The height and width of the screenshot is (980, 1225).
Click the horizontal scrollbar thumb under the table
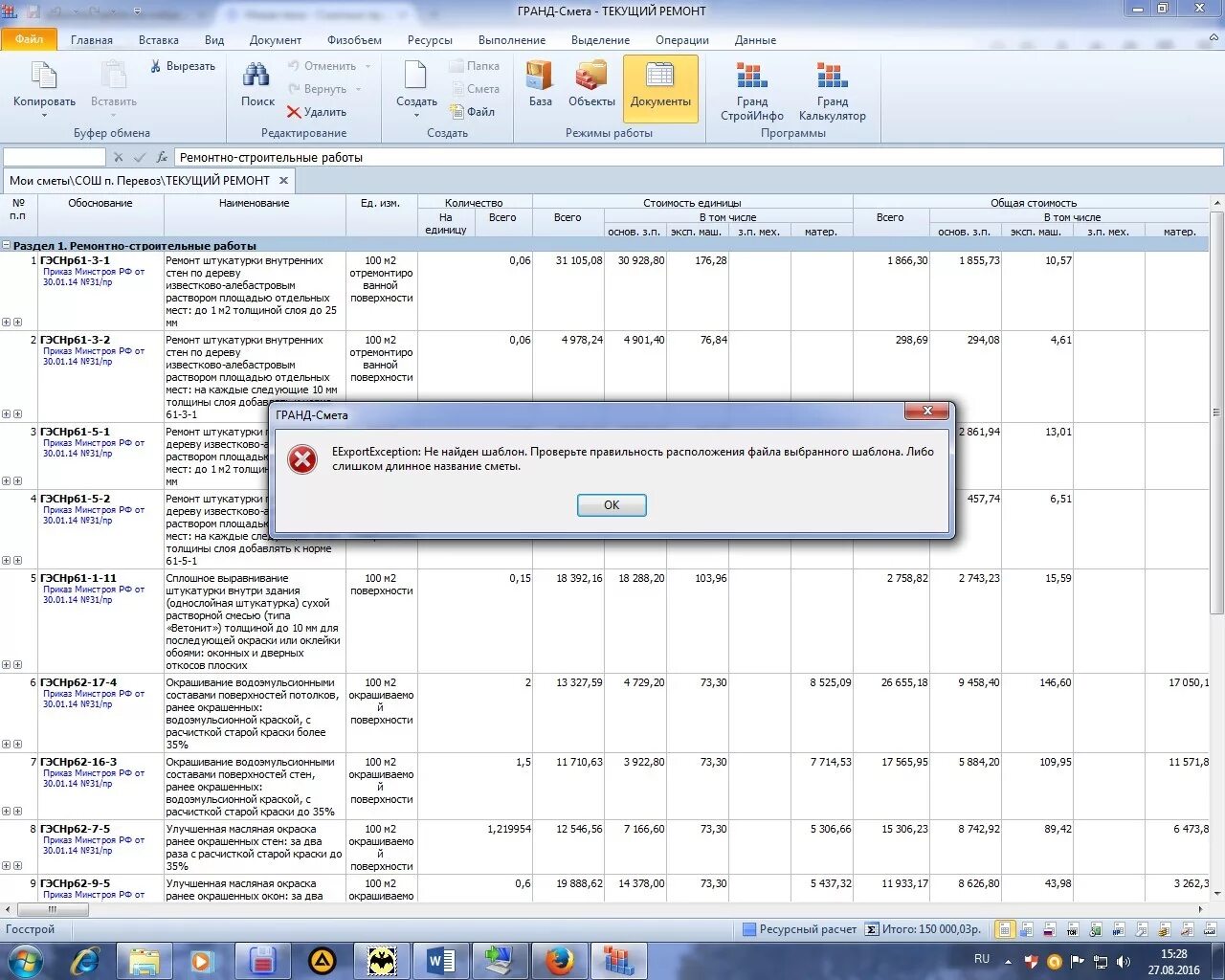(52, 909)
